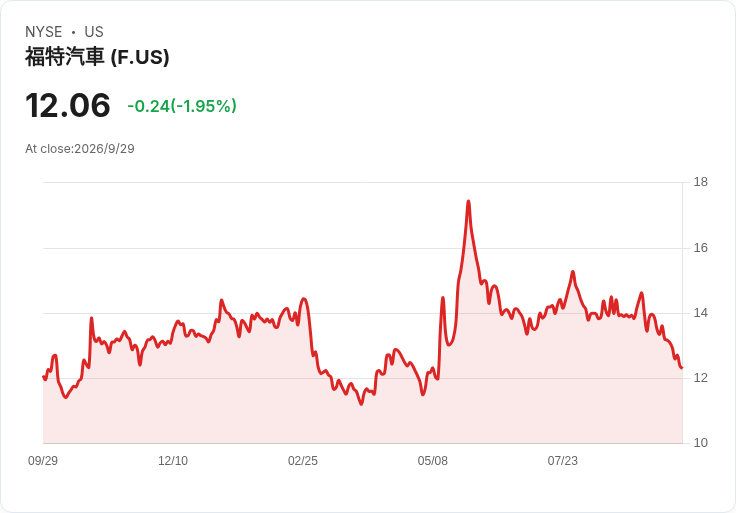Click the end point of the price line

pos(682,368)
